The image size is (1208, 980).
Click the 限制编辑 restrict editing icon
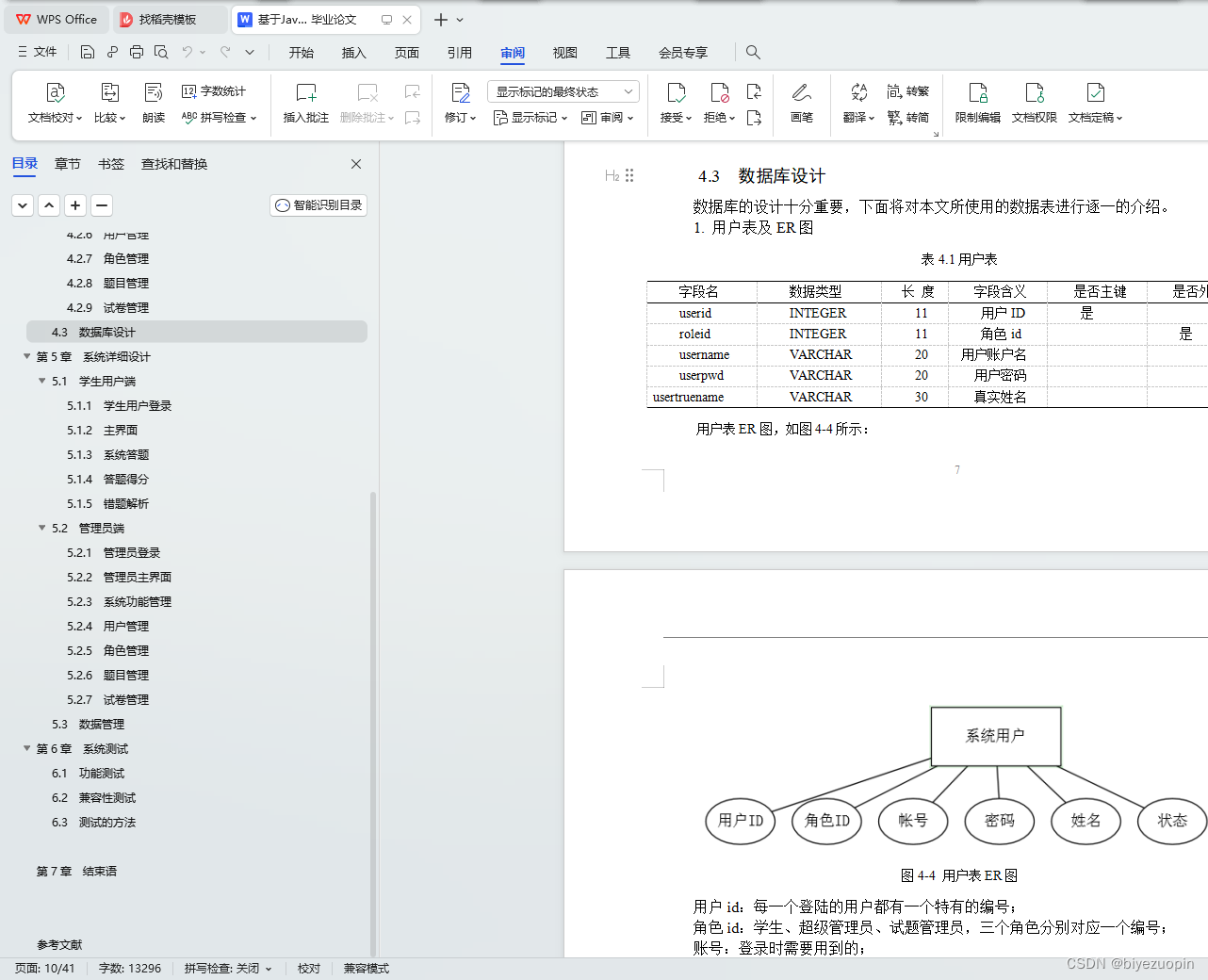click(x=978, y=92)
